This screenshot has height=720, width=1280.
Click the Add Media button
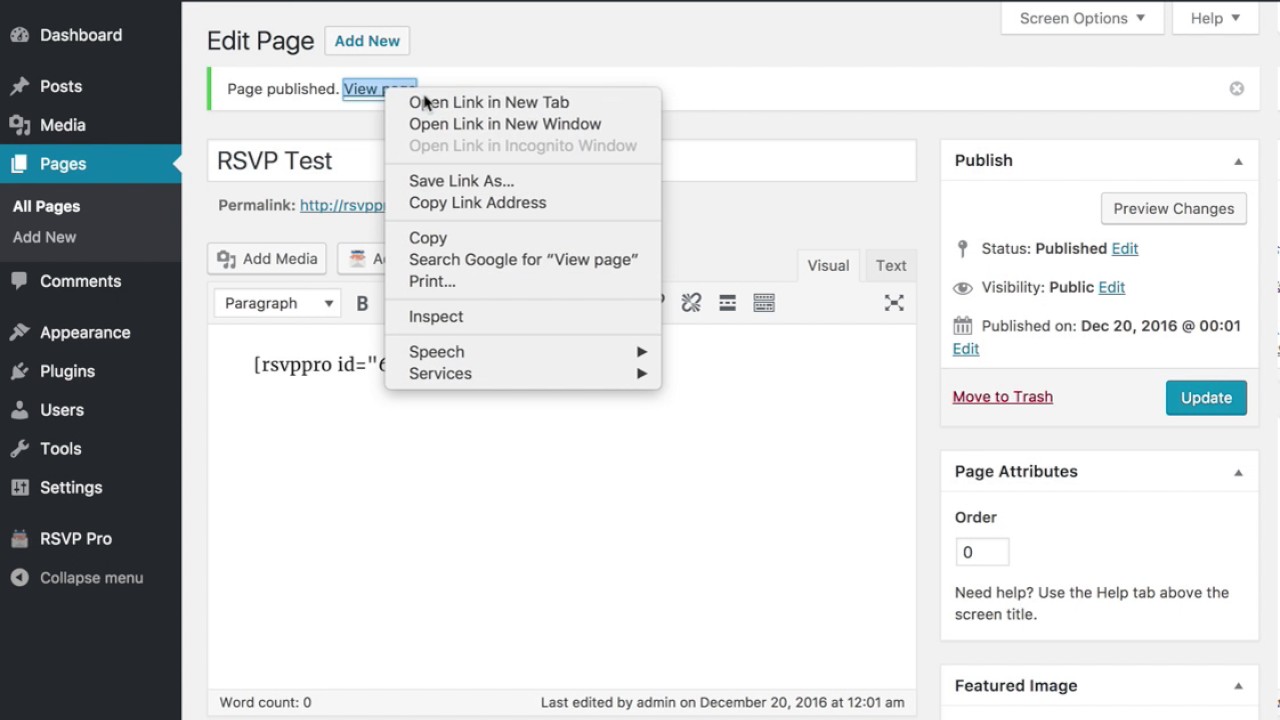pyautogui.click(x=268, y=259)
